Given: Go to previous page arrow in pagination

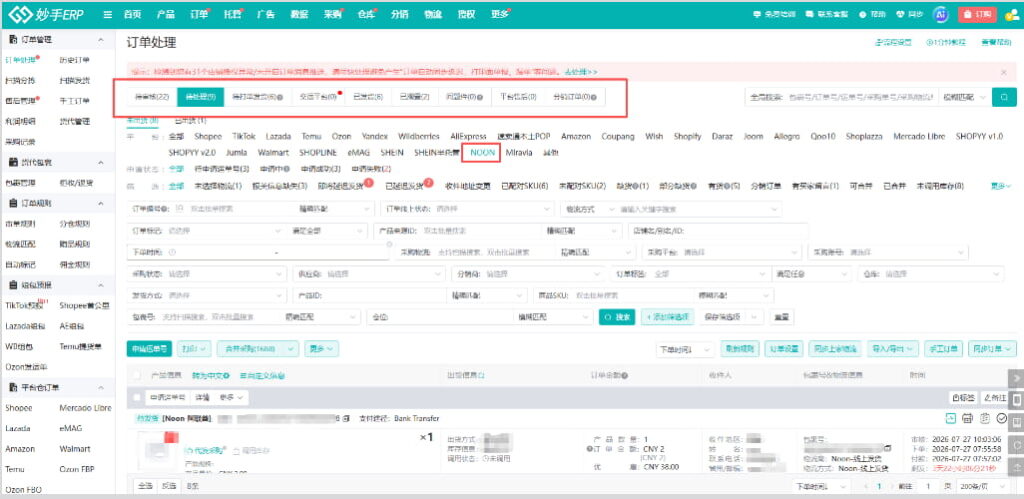Looking at the screenshot, I should tap(867, 487).
